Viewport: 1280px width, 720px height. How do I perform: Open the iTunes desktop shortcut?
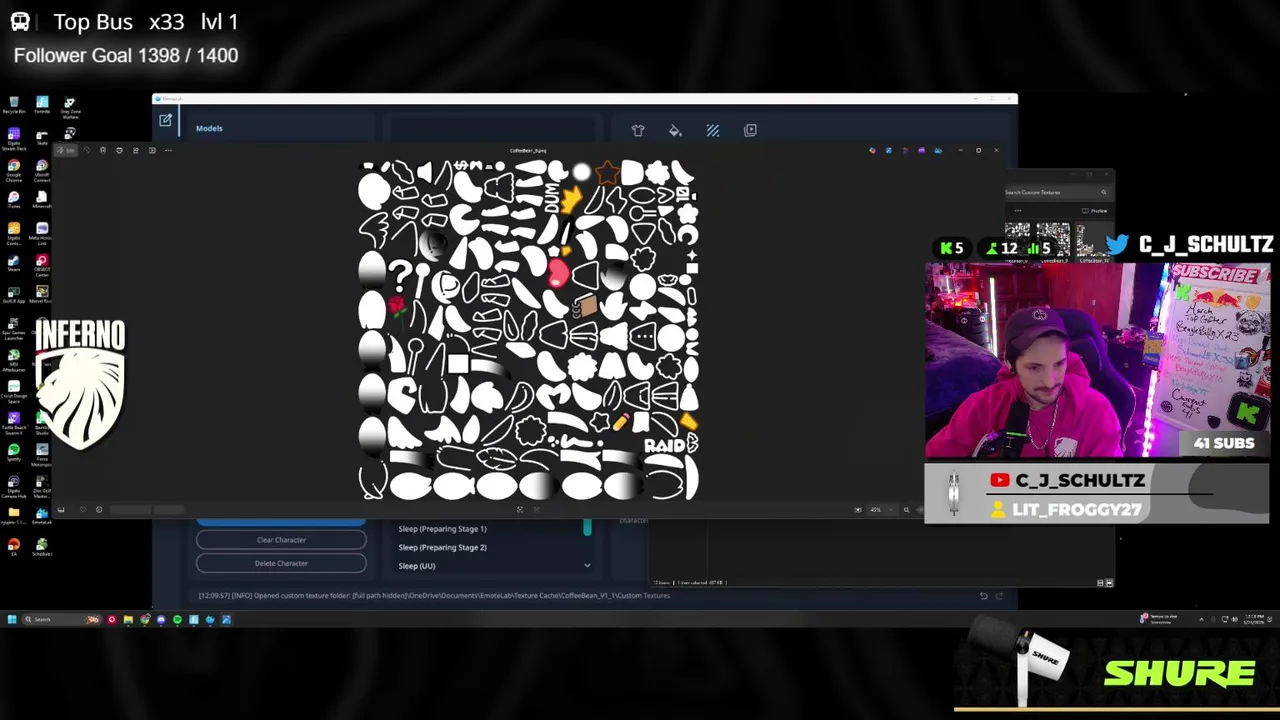[14, 200]
